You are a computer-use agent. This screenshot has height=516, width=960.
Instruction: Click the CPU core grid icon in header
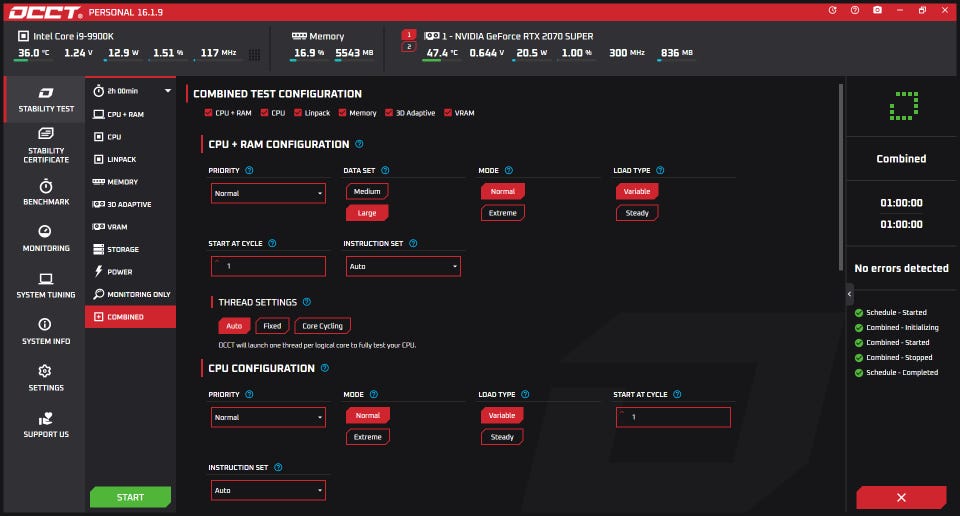[254, 55]
